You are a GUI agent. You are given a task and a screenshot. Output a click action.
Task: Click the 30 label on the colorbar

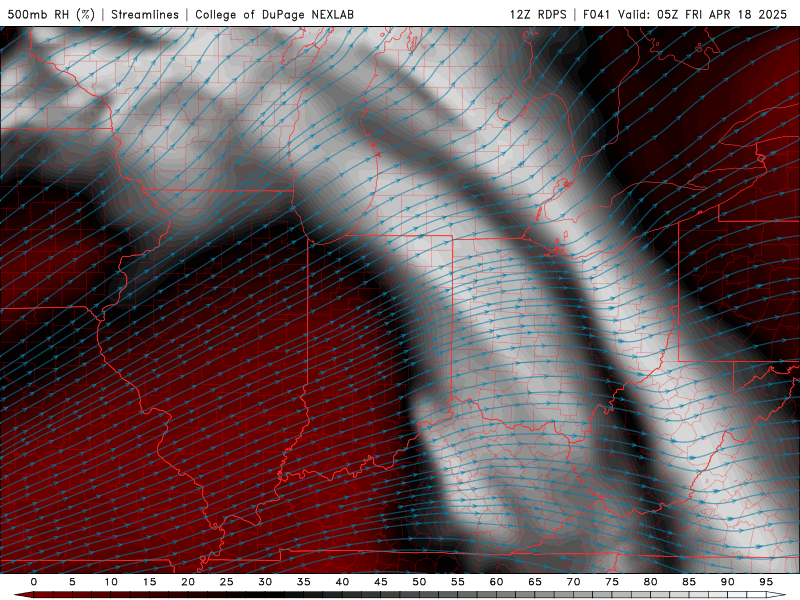click(265, 582)
